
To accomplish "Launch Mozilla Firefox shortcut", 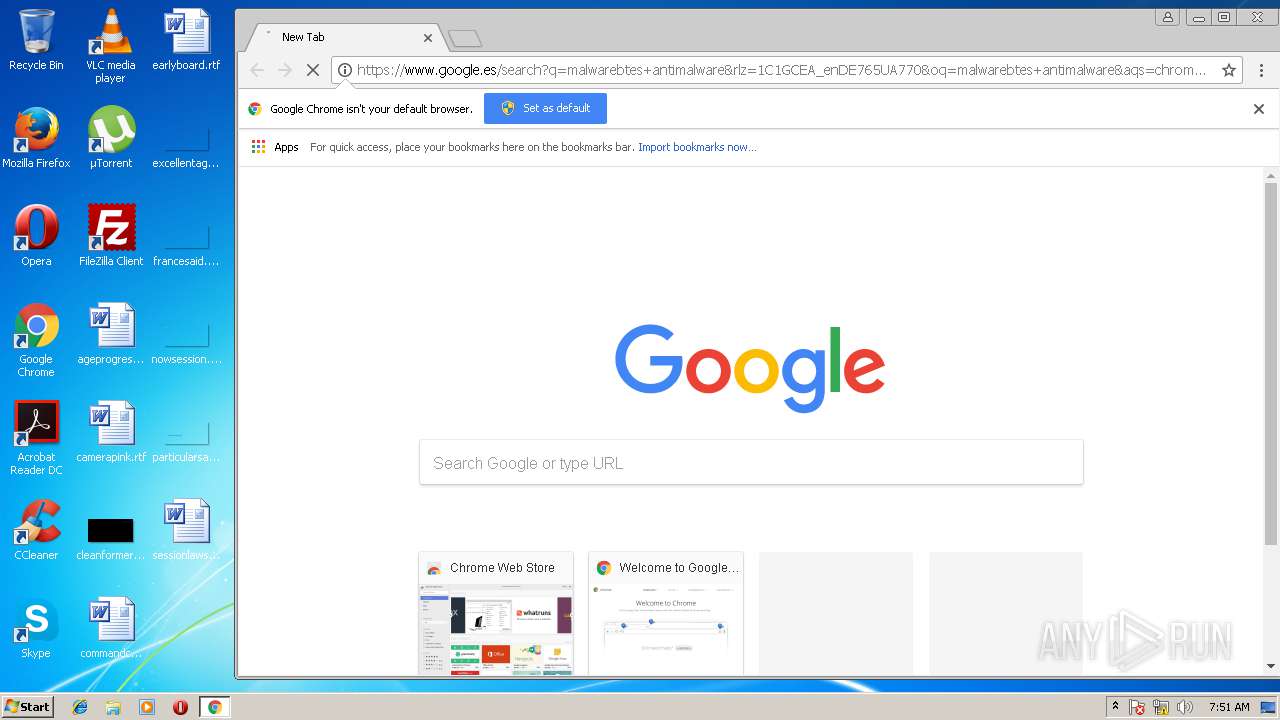I will click(x=36, y=138).
